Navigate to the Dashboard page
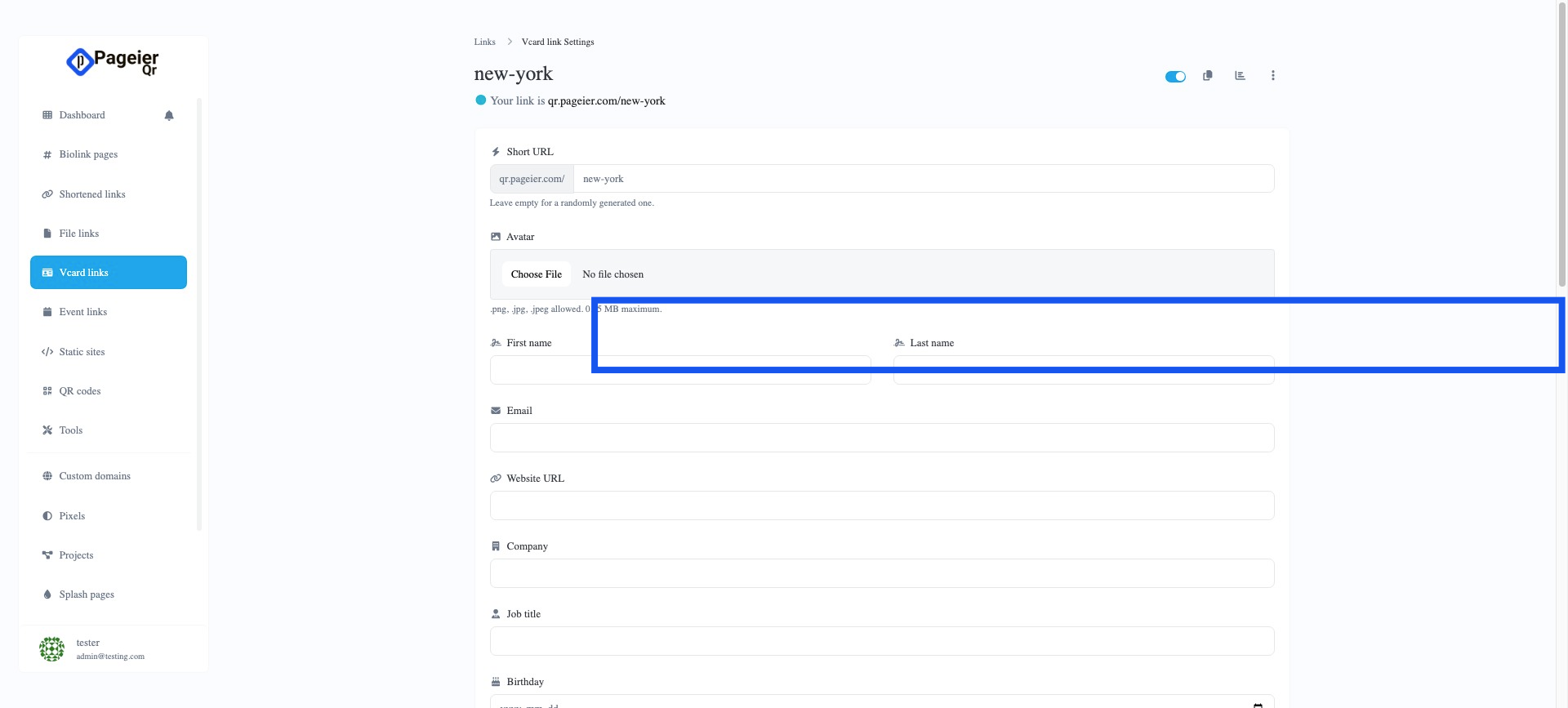1568x708 pixels. pyautogui.click(x=82, y=115)
